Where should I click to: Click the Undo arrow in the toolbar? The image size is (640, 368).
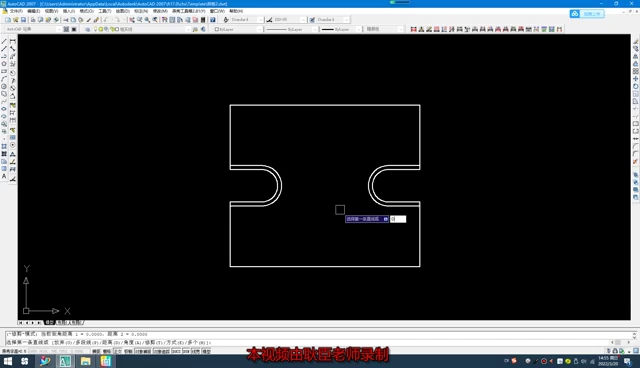106,20
